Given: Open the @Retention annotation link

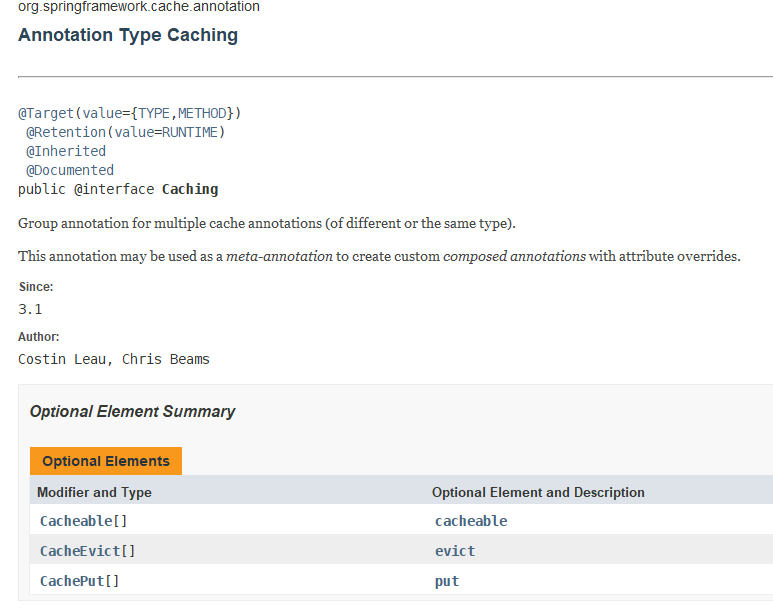Looking at the screenshot, I should (65, 132).
